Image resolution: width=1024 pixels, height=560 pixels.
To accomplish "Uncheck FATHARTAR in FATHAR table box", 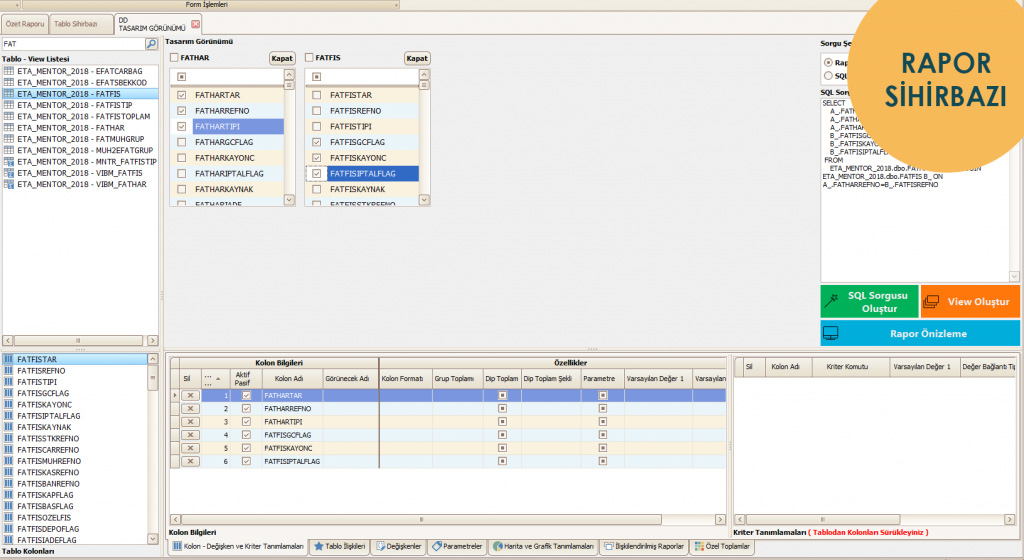I will 182,95.
